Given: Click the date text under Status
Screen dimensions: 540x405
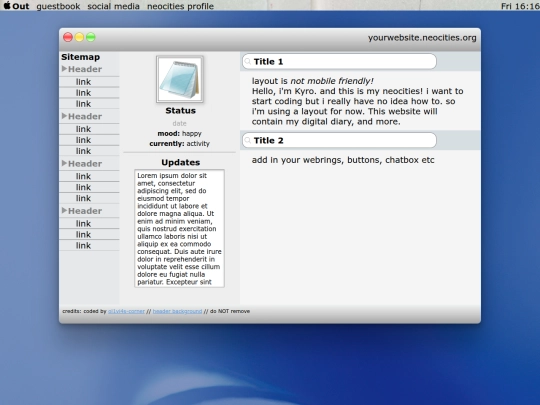Looking at the screenshot, I should pyautogui.click(x=179, y=123).
